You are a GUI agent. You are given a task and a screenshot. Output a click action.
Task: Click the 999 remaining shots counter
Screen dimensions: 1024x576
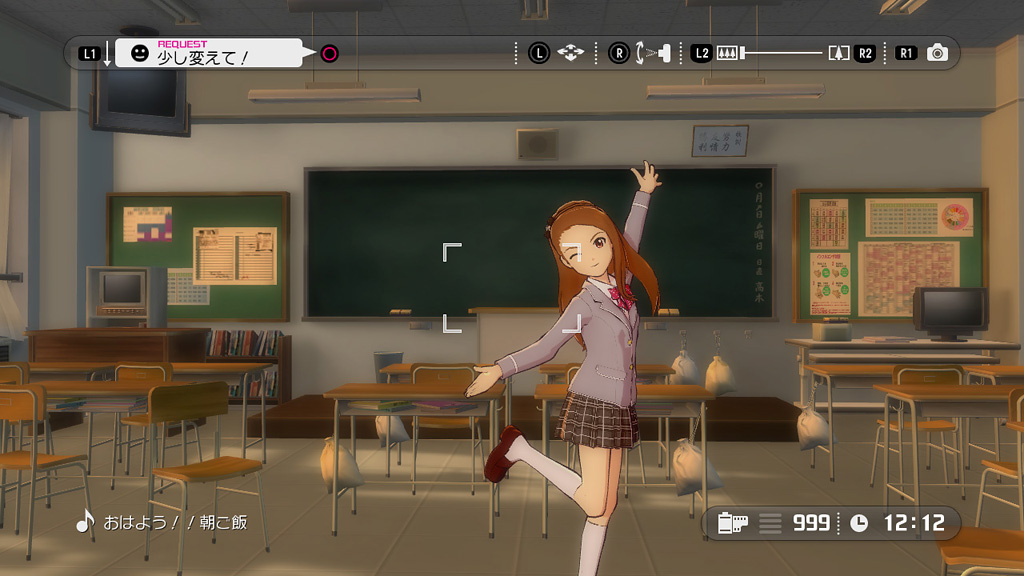(811, 522)
